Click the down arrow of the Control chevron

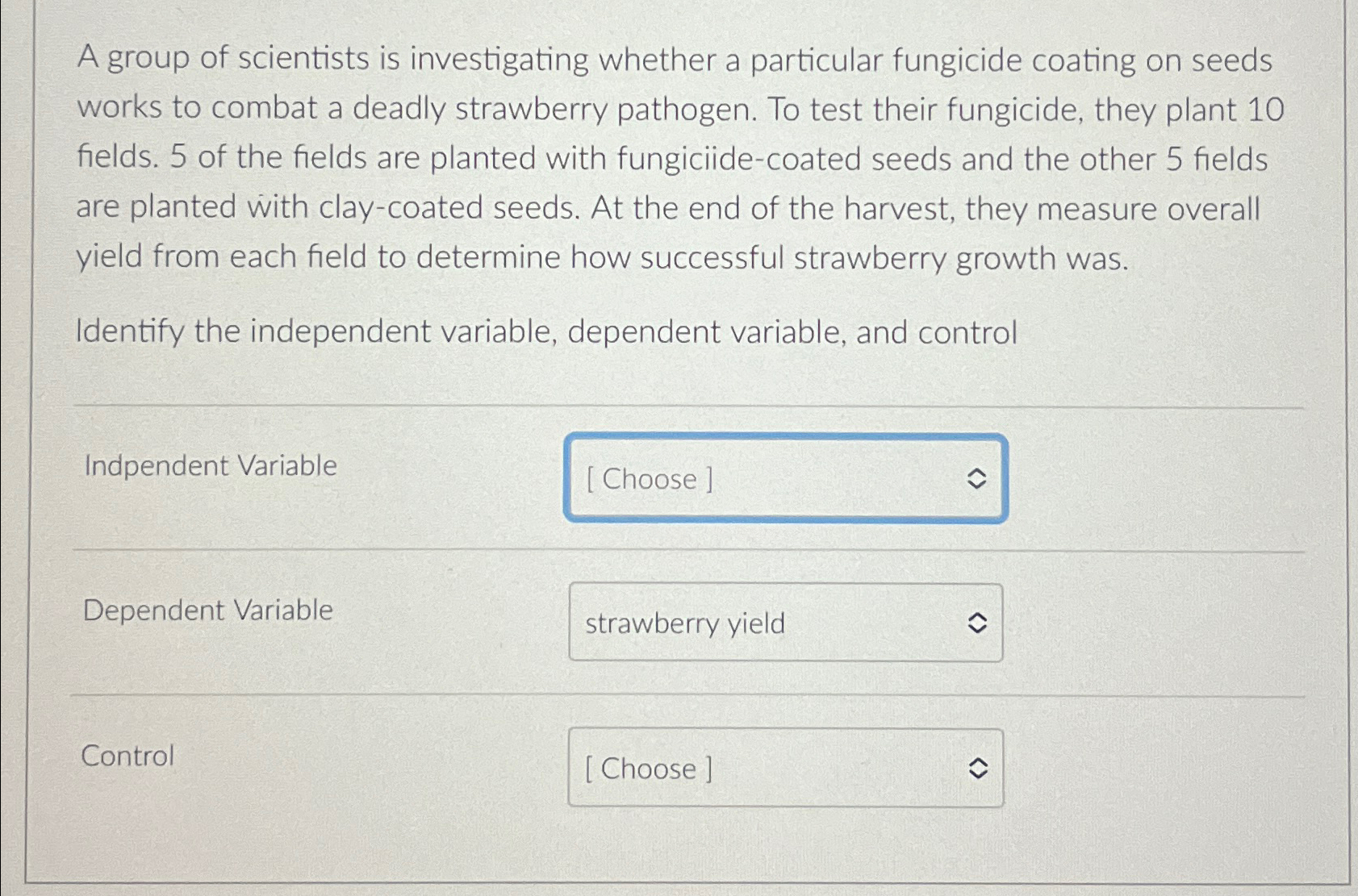(979, 775)
